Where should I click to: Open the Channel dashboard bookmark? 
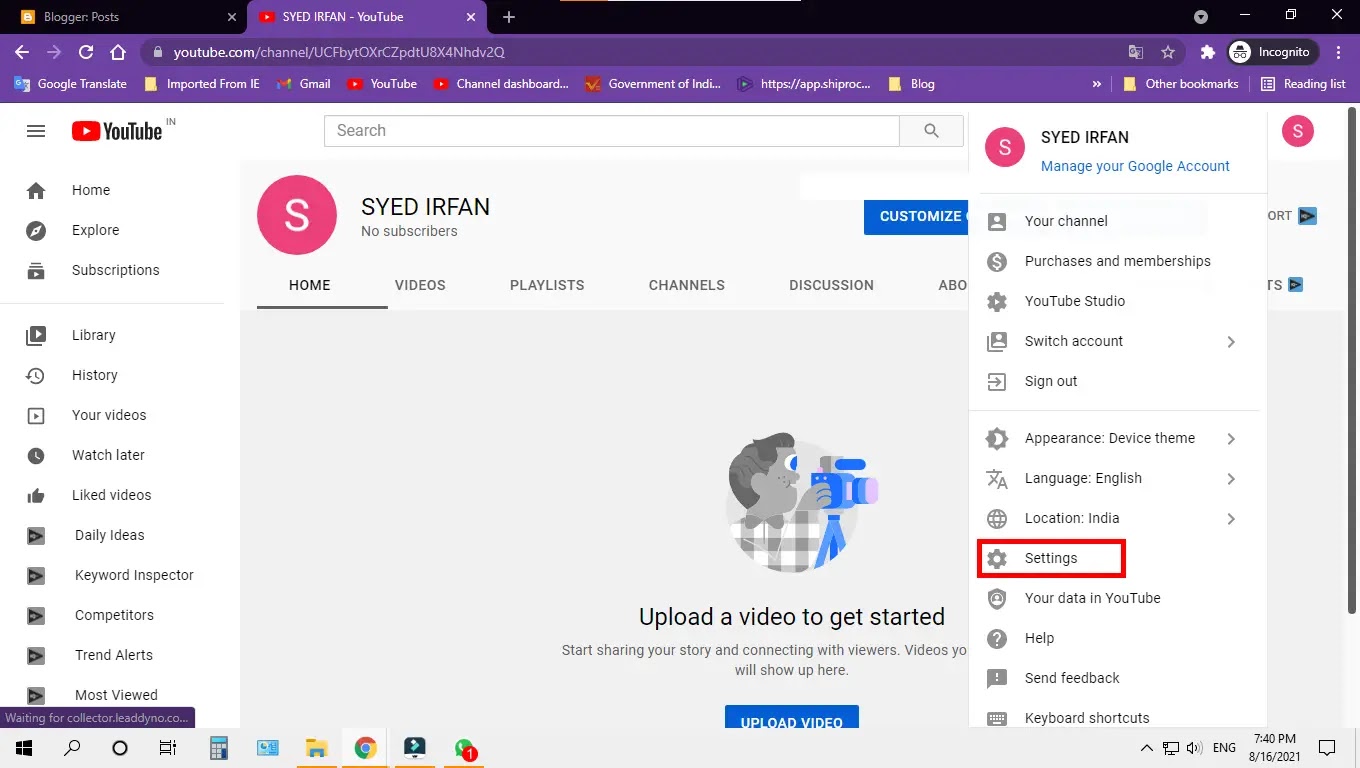pyautogui.click(x=501, y=84)
